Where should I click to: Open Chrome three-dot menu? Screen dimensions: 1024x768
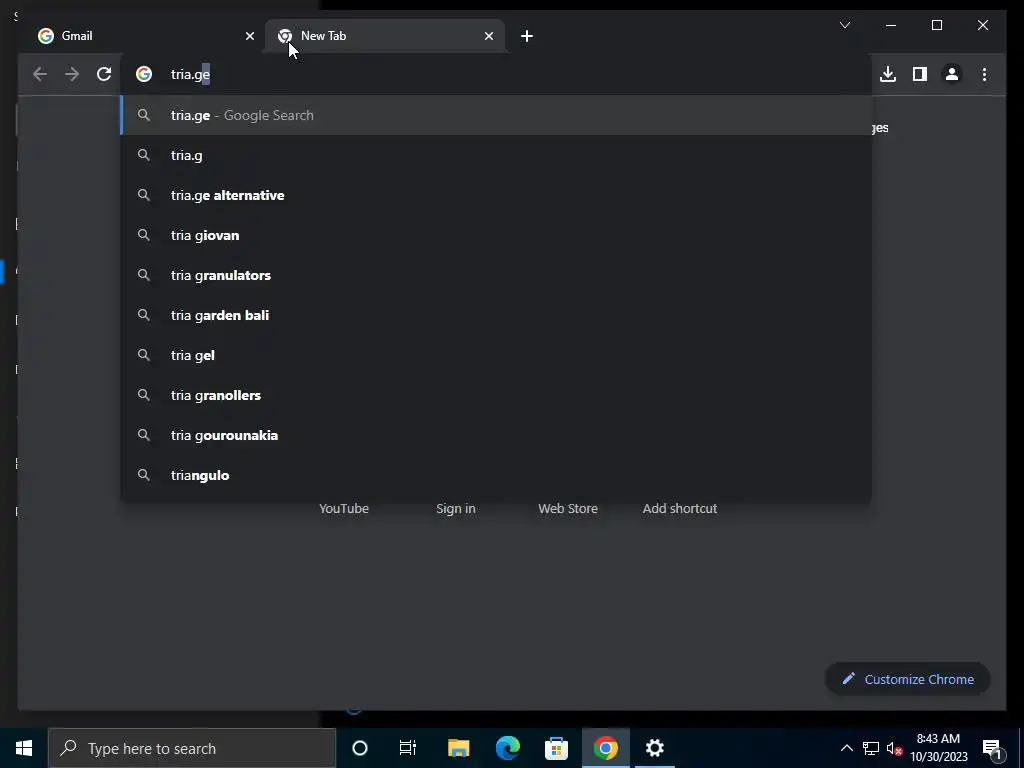984,74
